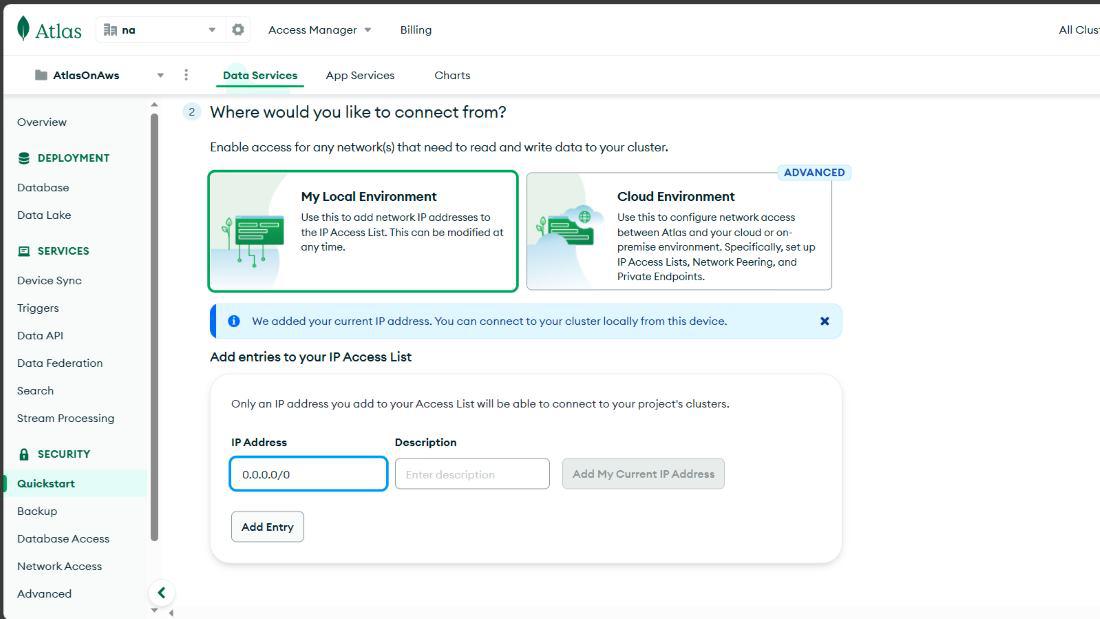Collapse the sidebar with the chevron button
1100x619 pixels.
[161, 593]
